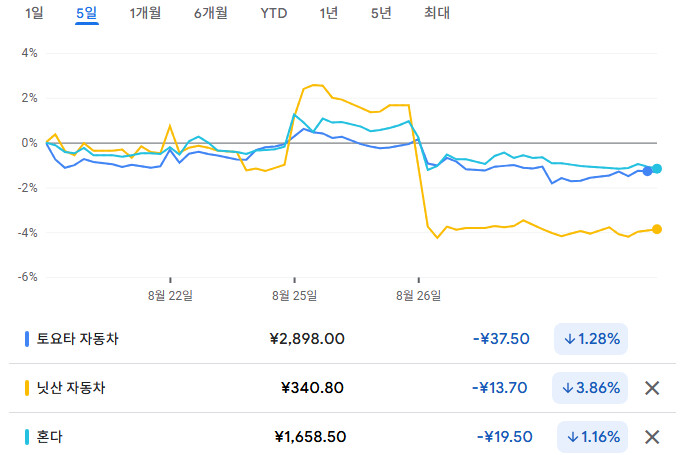Image resolution: width=697 pixels, height=455 pixels.
Task: Switch to the 6개월 range tab
Action: point(210,13)
